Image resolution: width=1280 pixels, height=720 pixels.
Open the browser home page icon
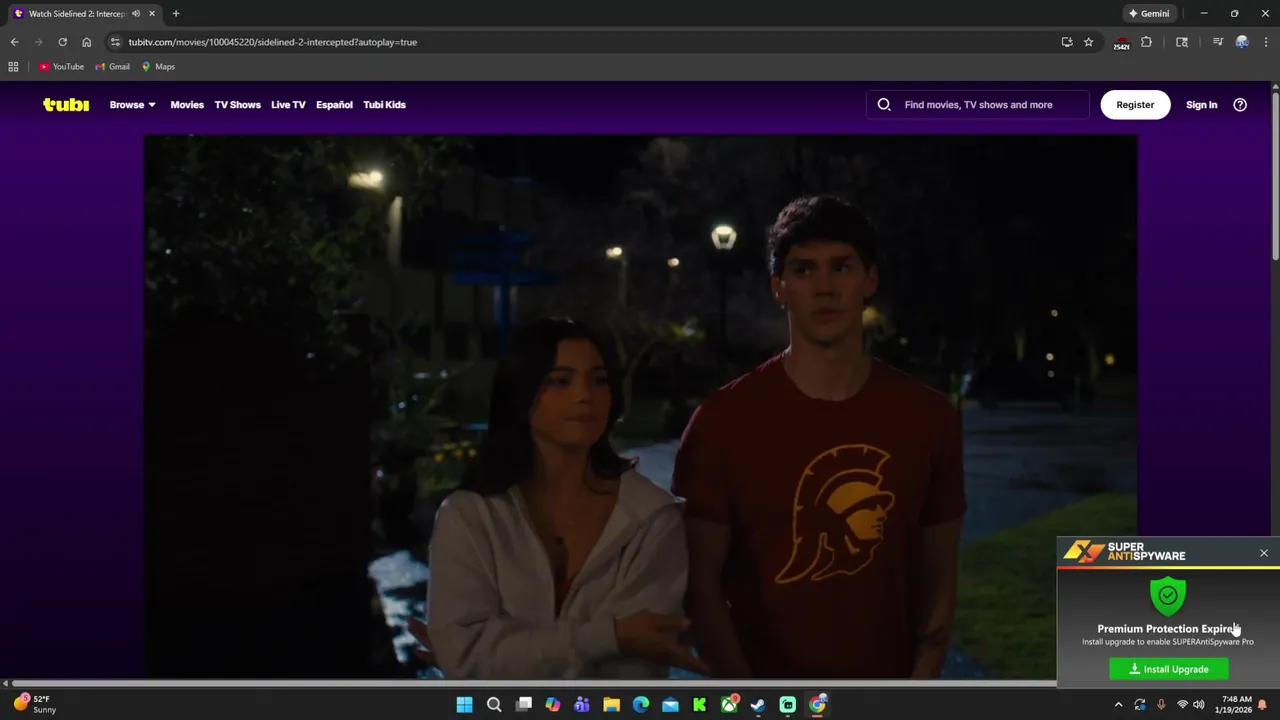pos(86,42)
